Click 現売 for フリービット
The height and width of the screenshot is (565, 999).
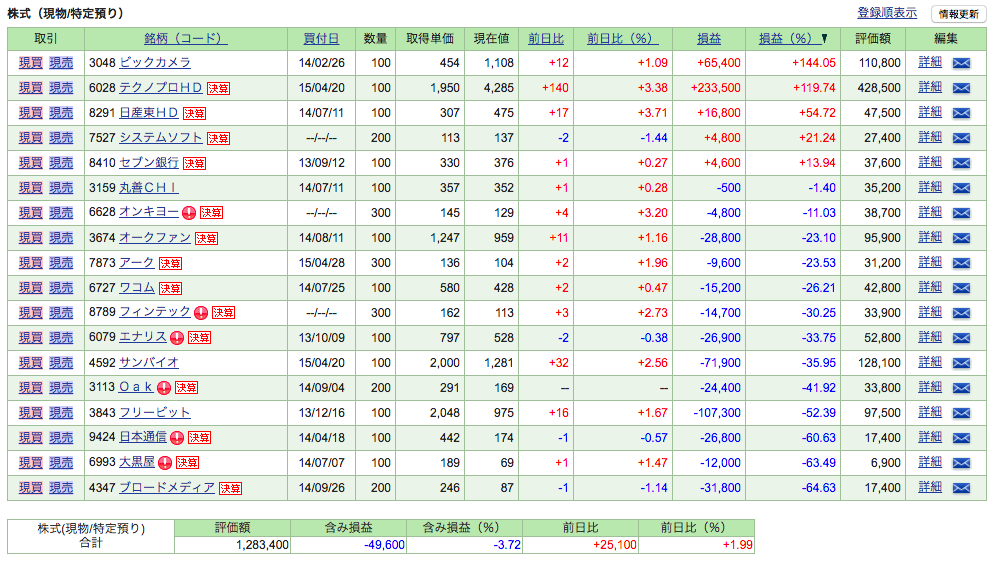pyautogui.click(x=61, y=413)
